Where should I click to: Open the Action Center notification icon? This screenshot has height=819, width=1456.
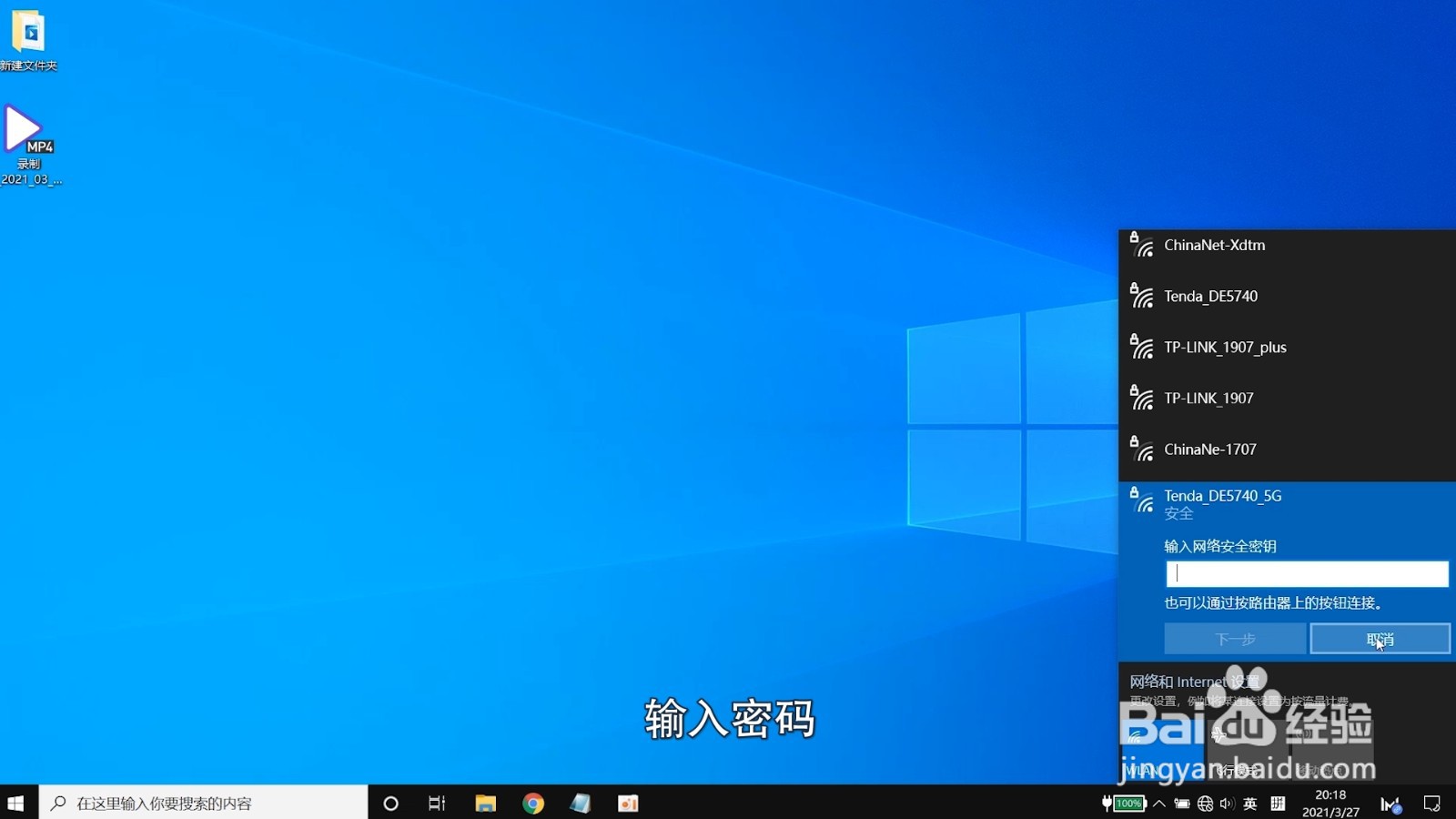[1431, 803]
